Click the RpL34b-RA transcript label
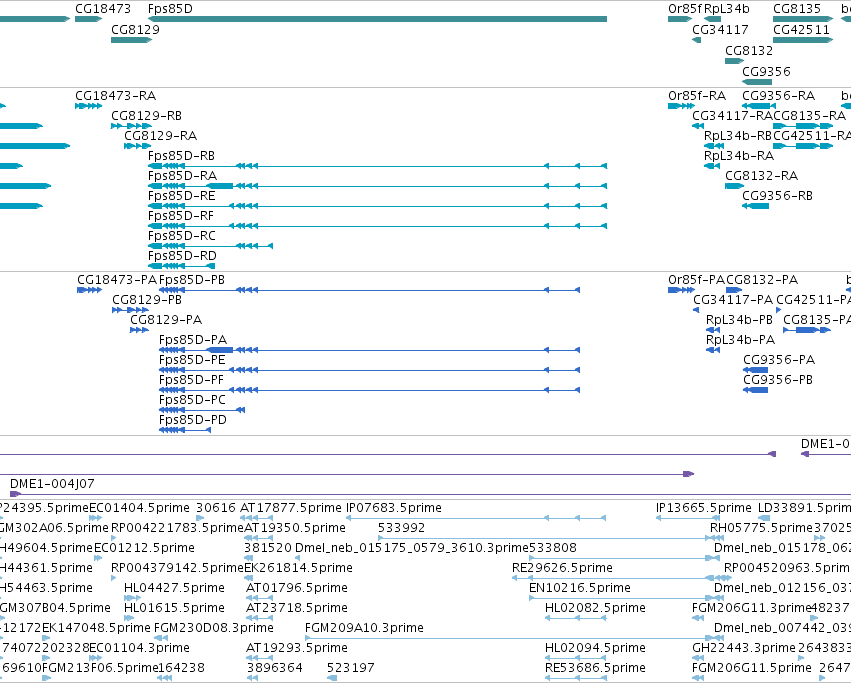851x683 pixels. point(739,156)
